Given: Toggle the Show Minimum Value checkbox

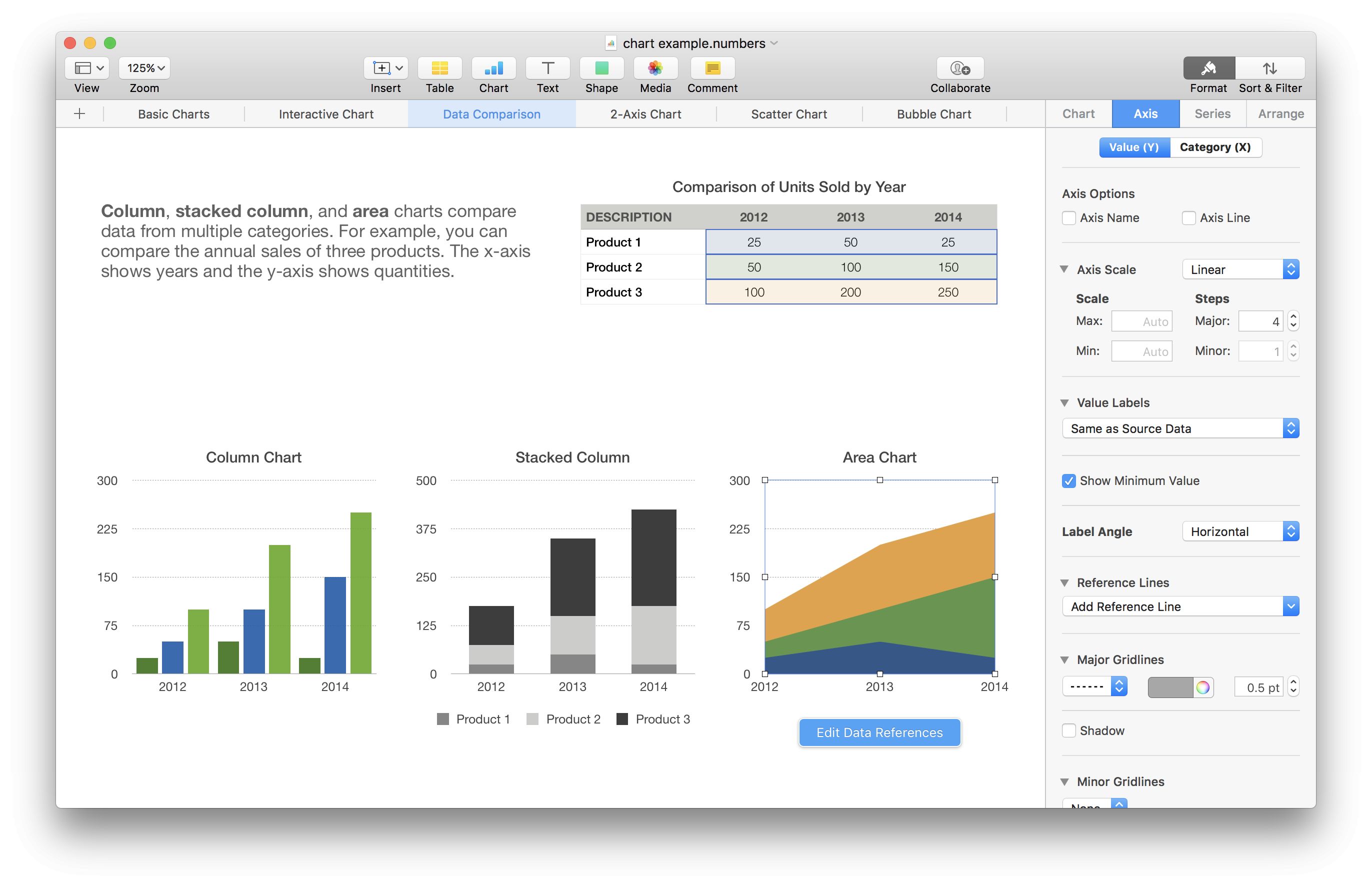Looking at the screenshot, I should click(x=1069, y=481).
